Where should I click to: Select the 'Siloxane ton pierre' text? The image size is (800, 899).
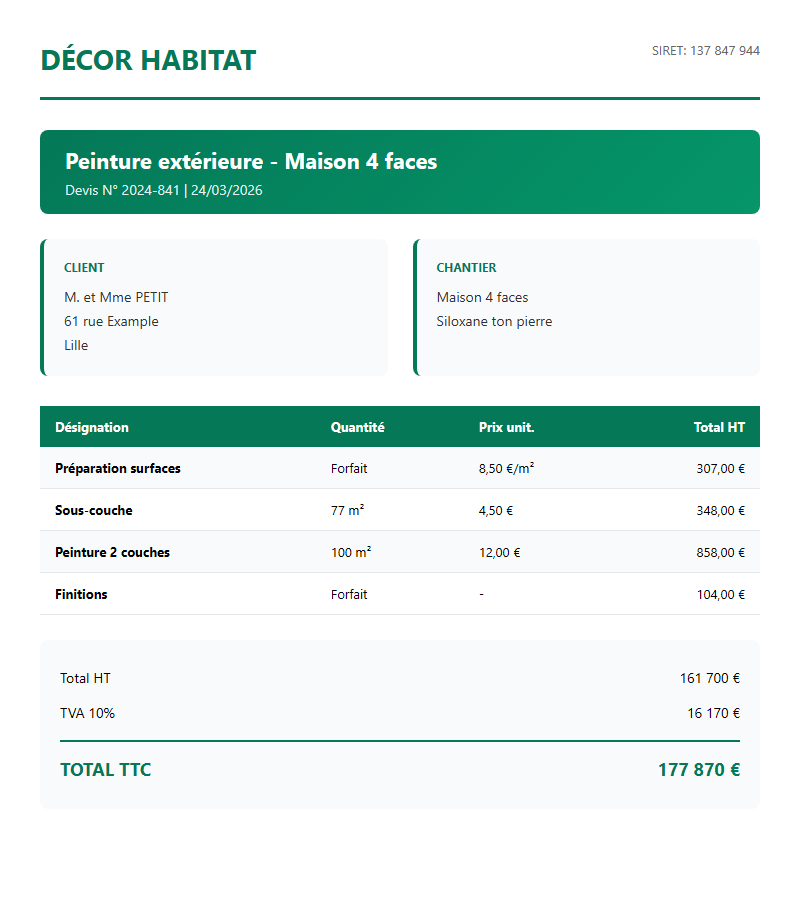tap(494, 321)
